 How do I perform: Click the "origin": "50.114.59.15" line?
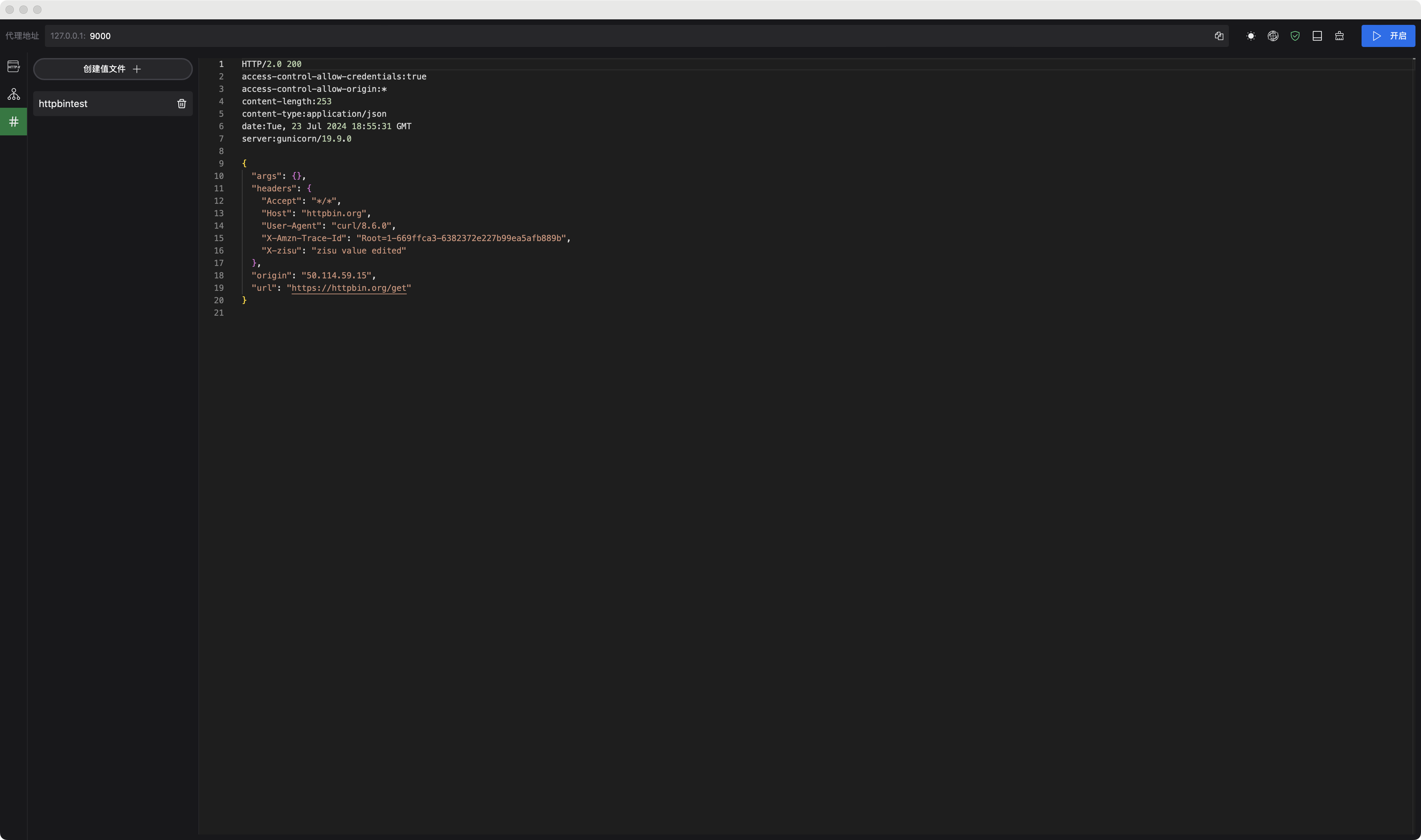click(313, 276)
